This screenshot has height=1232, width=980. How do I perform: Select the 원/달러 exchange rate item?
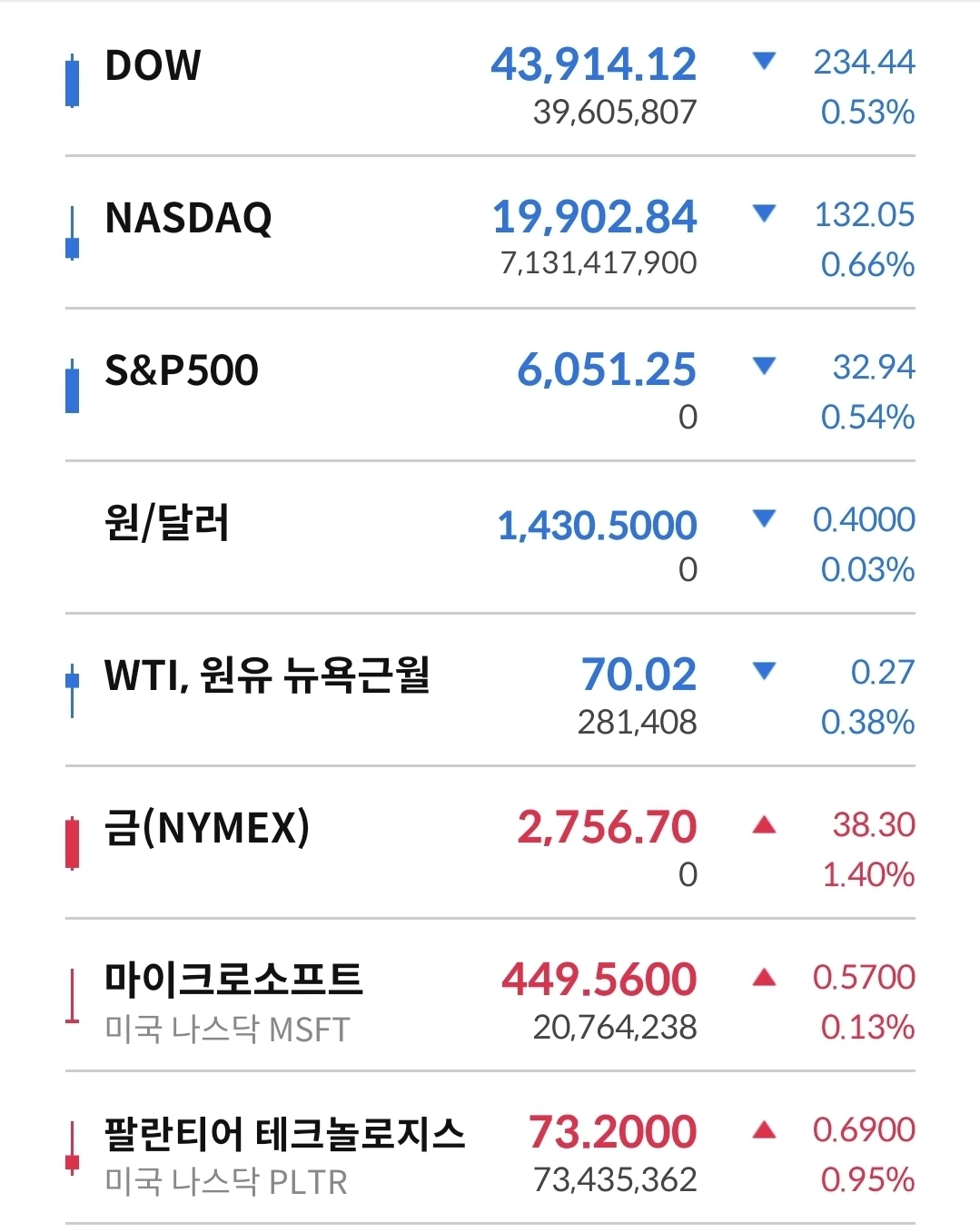(490, 538)
